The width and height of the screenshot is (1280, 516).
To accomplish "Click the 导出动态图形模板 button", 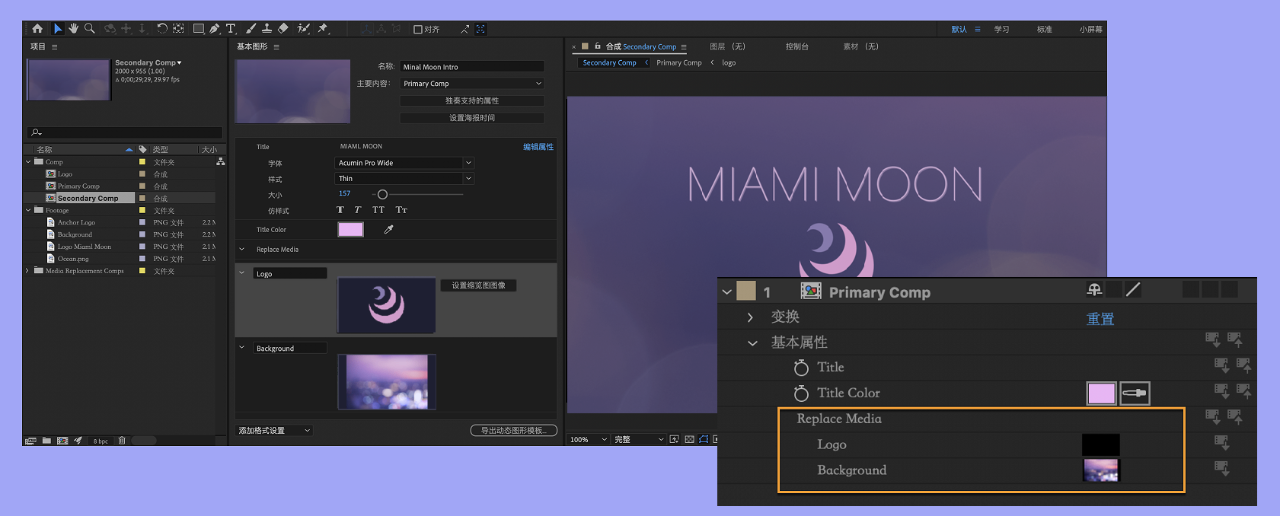I will click(513, 430).
